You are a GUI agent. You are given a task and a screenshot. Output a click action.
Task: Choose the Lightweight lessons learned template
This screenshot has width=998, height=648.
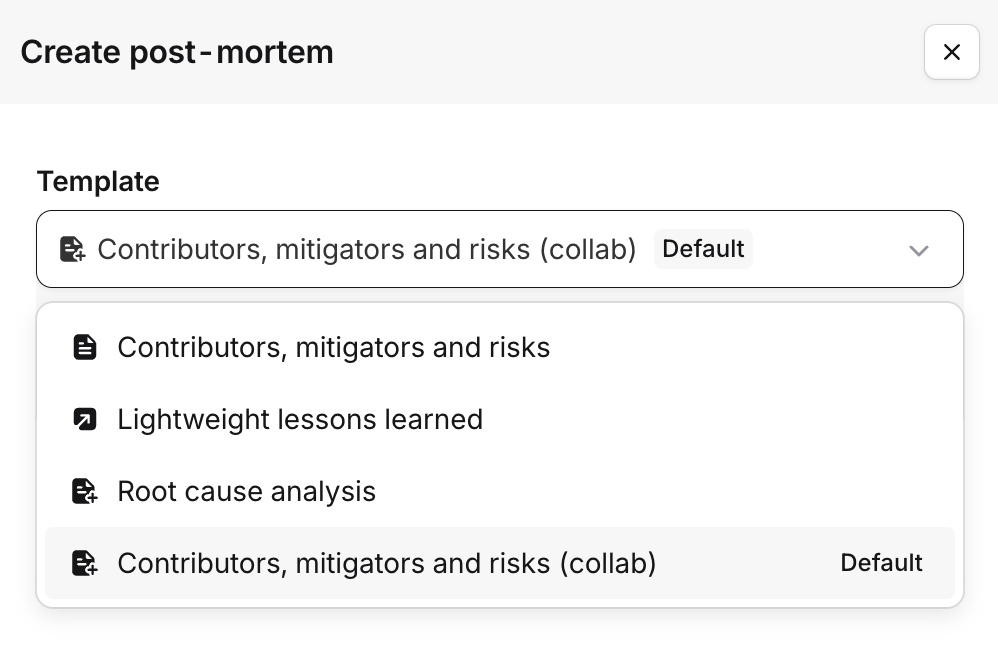click(x=300, y=420)
